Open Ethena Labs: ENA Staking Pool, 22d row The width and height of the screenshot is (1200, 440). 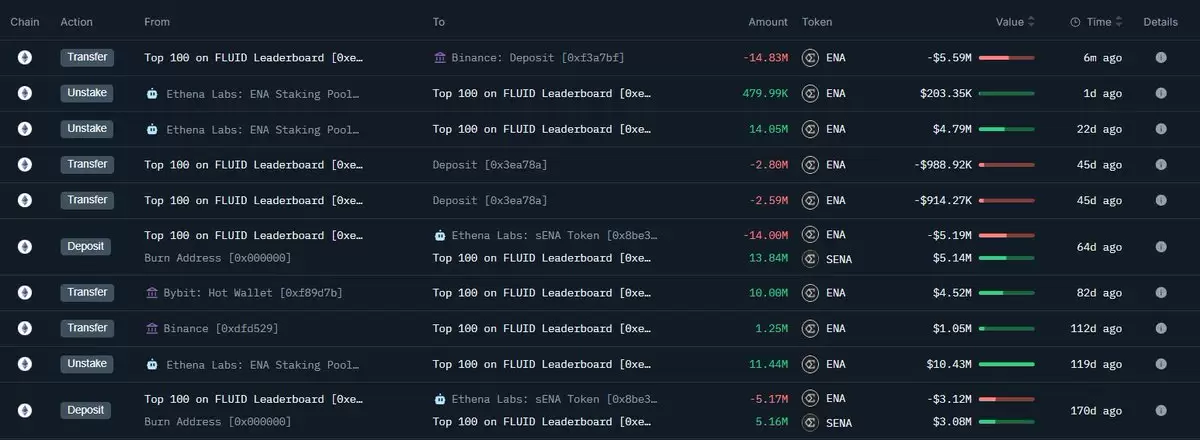pos(263,129)
